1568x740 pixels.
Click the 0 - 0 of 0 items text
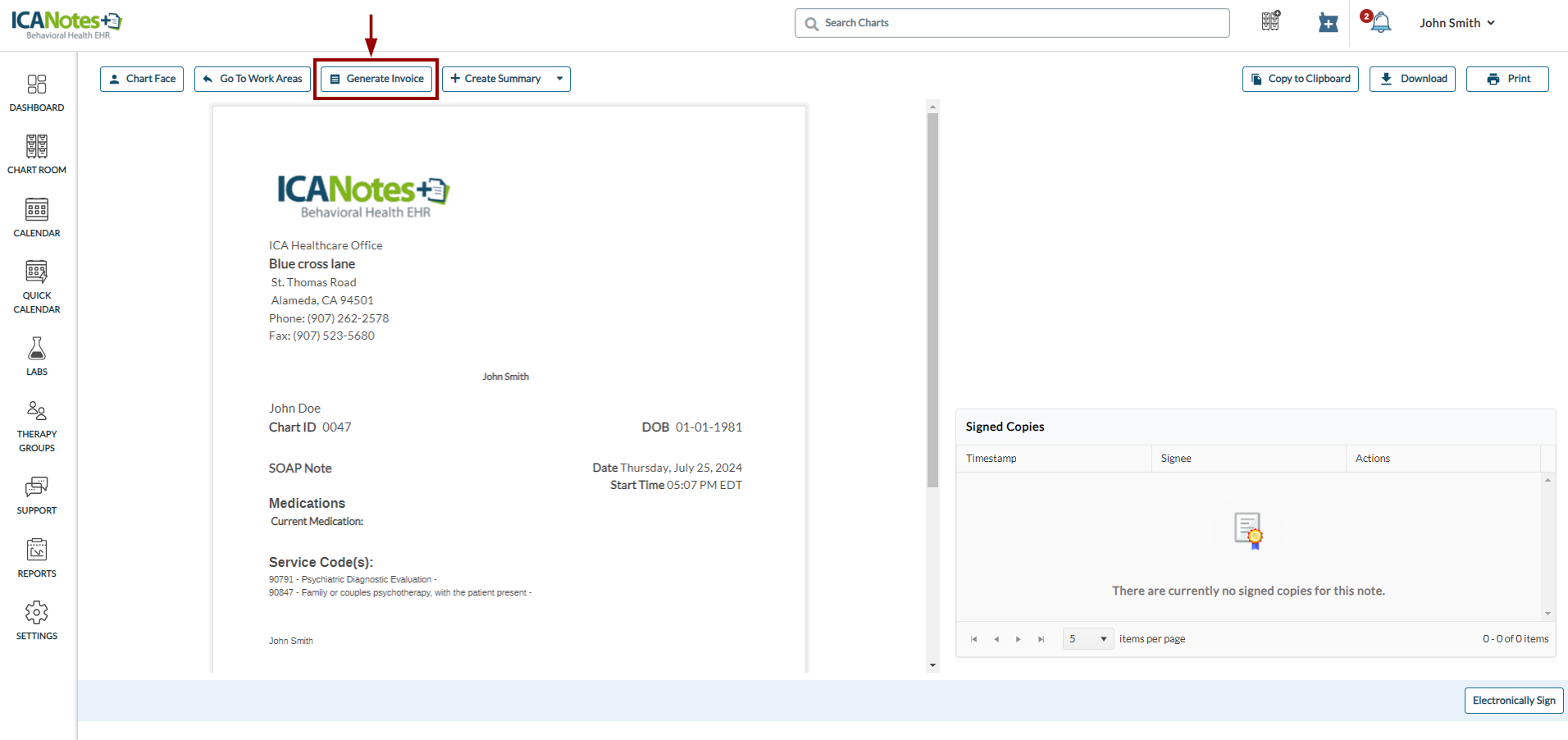[x=1516, y=639]
